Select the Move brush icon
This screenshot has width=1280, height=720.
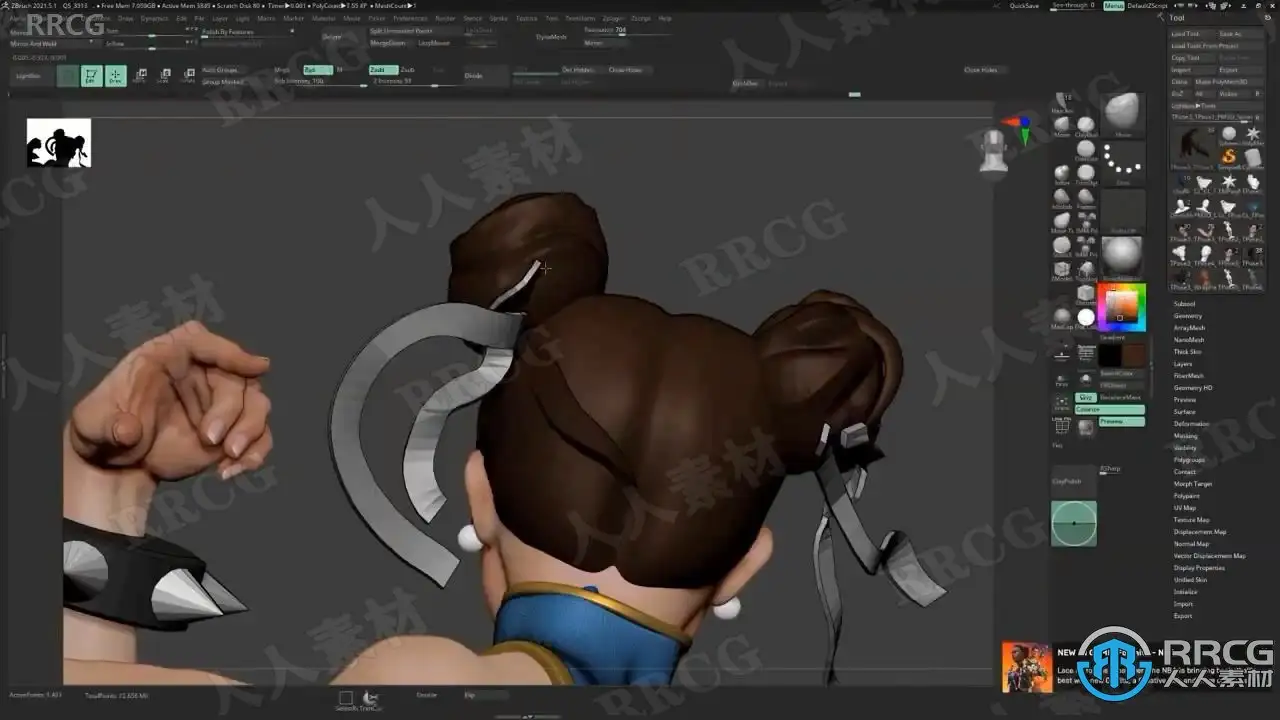[x=1062, y=125]
